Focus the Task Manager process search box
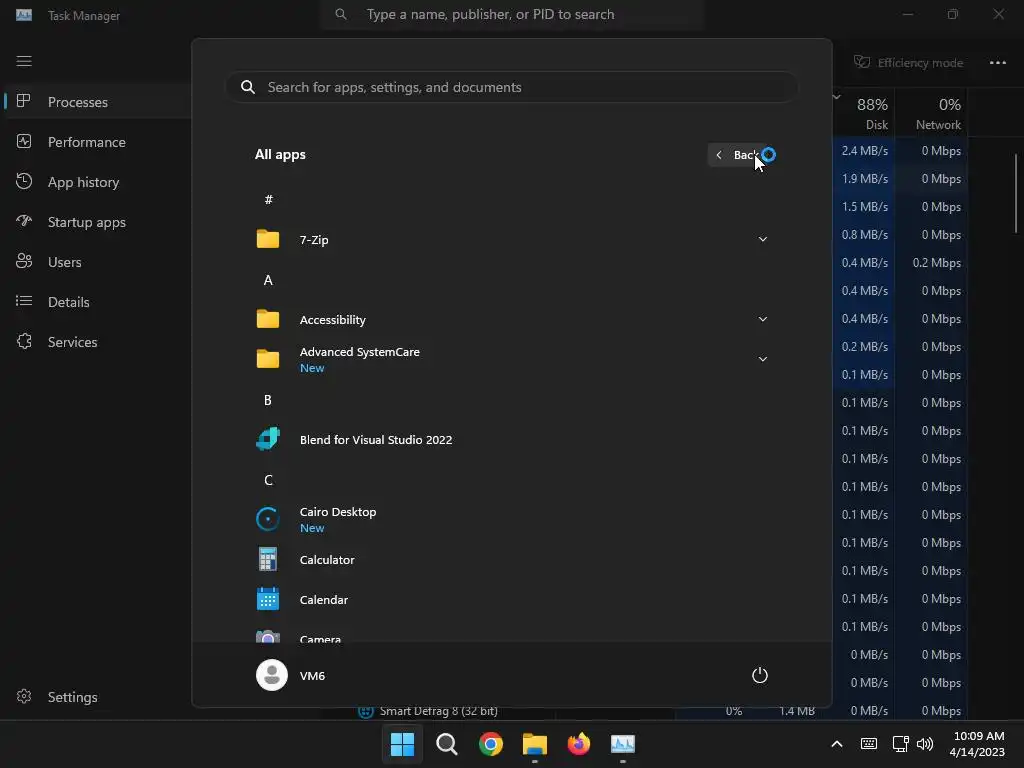Viewport: 1024px width, 768px height. point(513,14)
